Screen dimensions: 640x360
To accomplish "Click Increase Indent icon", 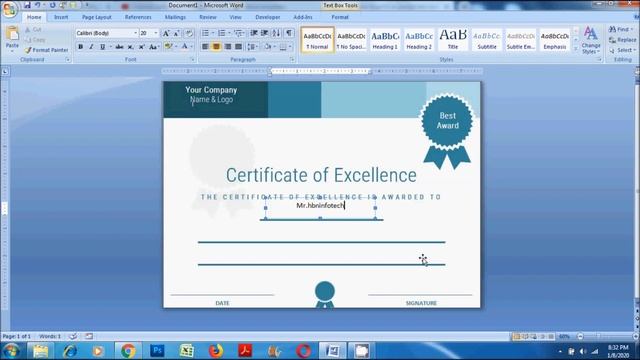I will 264,33.
